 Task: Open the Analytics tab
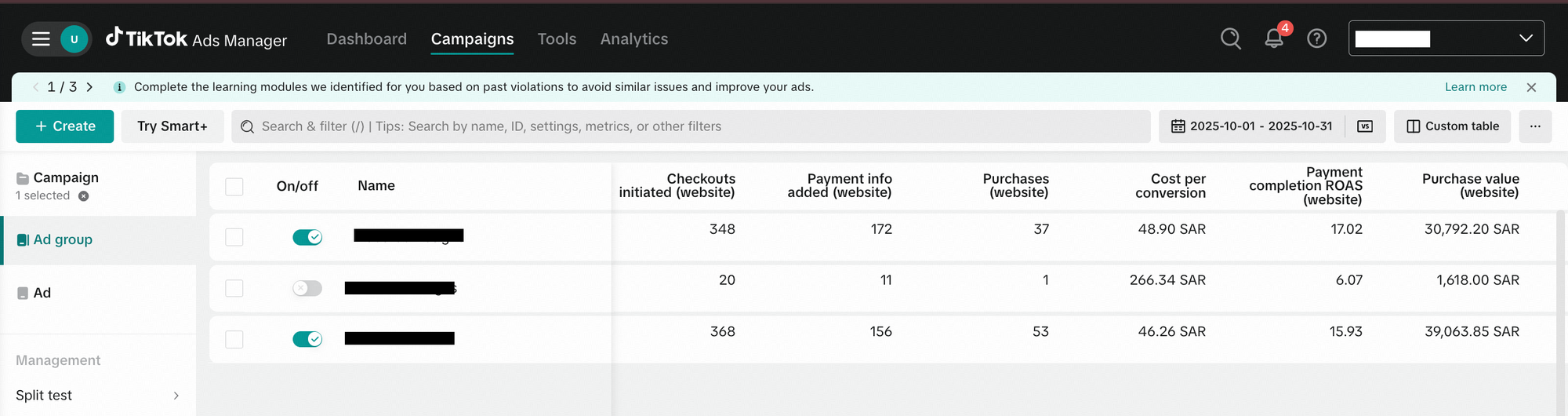click(x=633, y=38)
